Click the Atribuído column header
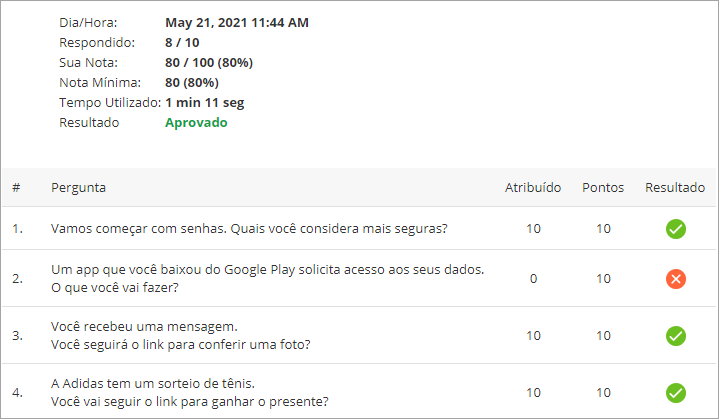The image size is (719, 419). click(533, 188)
